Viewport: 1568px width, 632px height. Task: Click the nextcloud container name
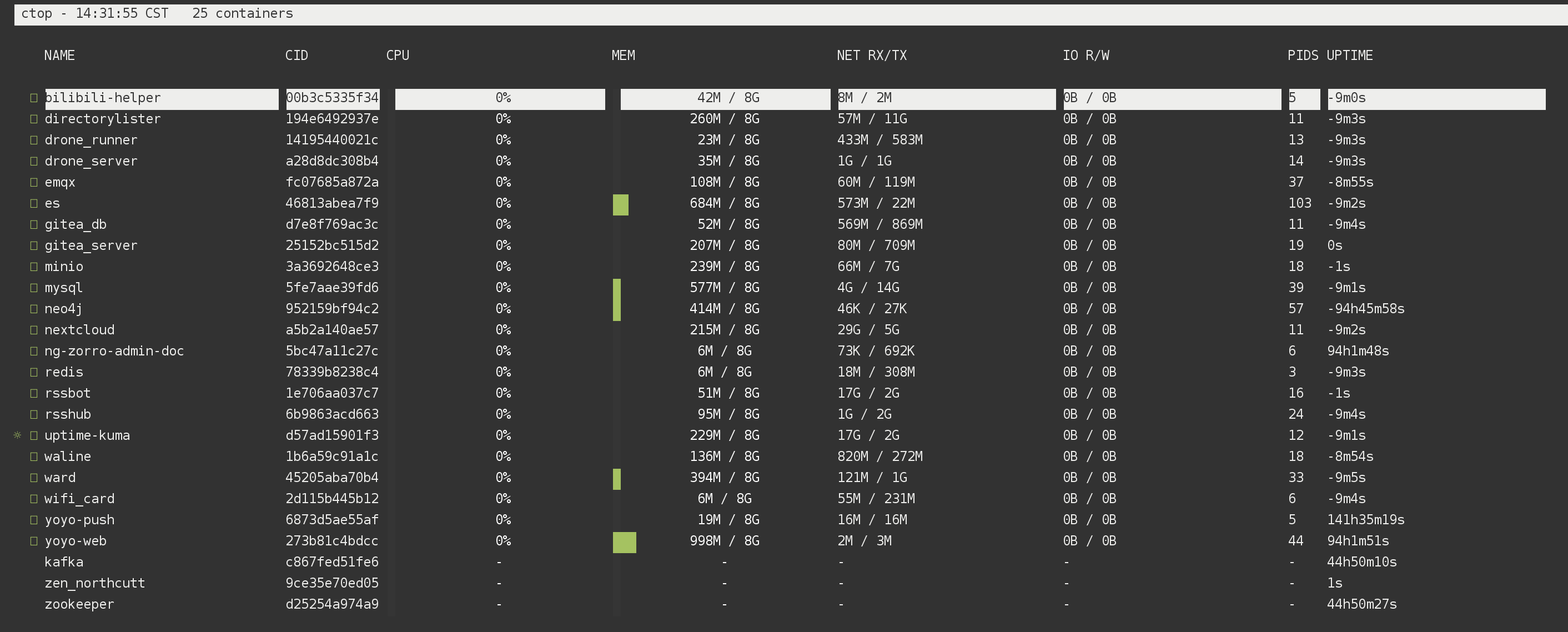pyautogui.click(x=79, y=330)
